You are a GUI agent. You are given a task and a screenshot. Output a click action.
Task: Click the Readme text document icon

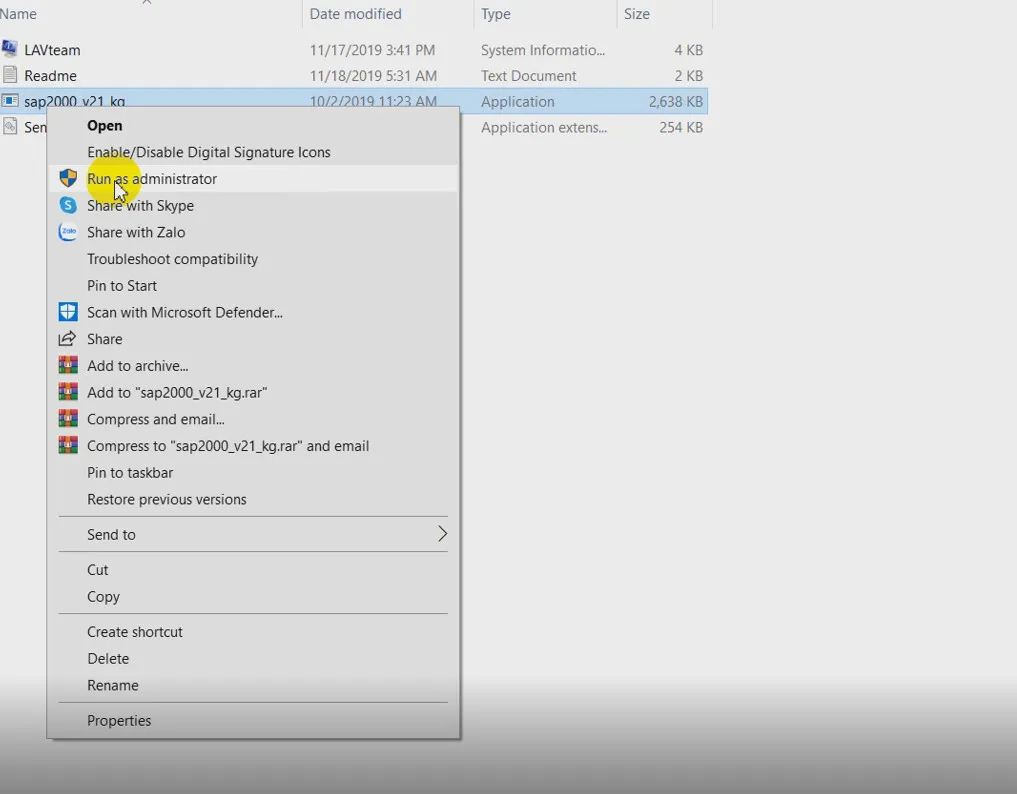(13, 75)
